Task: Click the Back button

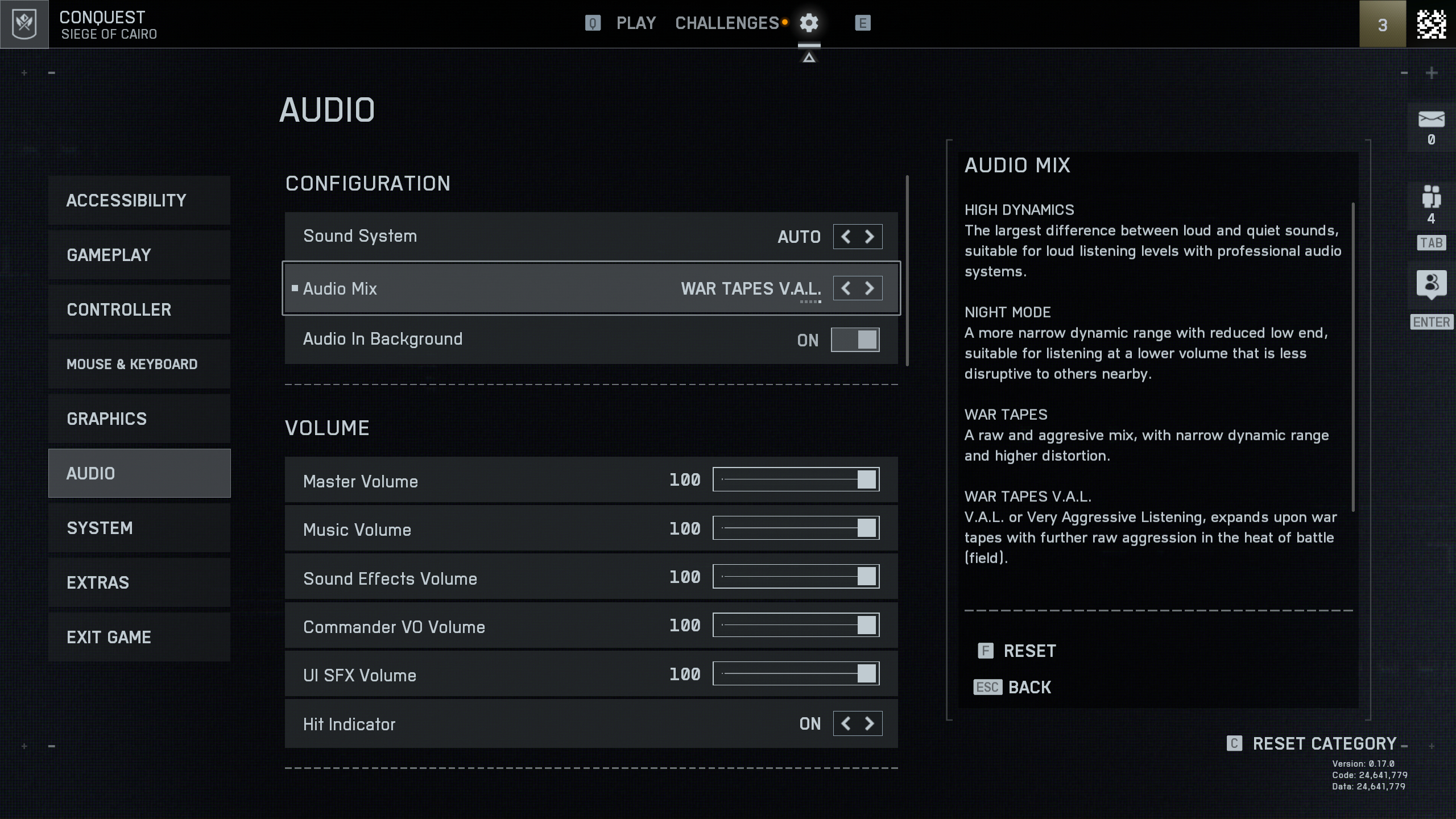Action: (1029, 687)
